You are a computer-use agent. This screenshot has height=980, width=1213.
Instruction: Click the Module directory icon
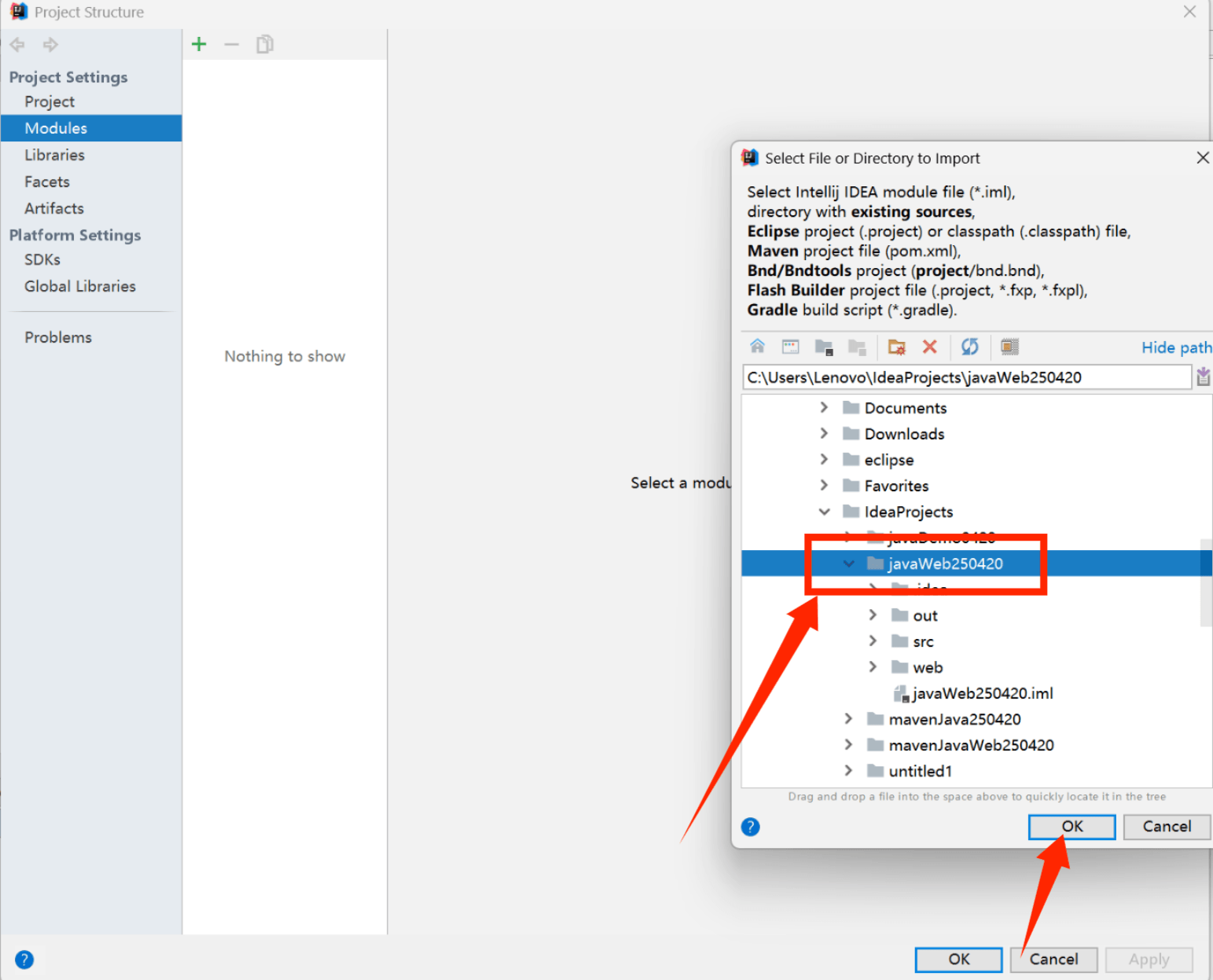857,347
